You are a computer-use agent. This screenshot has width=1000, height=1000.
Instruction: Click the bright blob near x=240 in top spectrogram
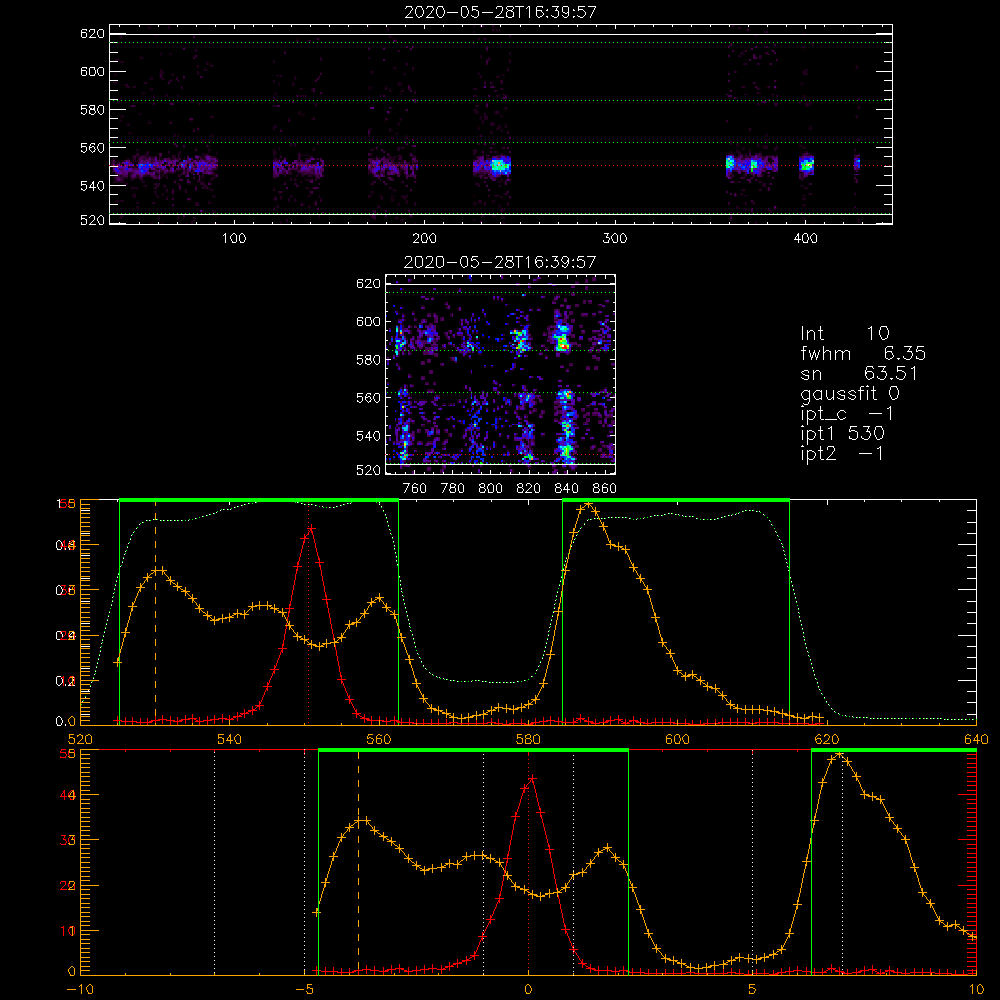500,166
